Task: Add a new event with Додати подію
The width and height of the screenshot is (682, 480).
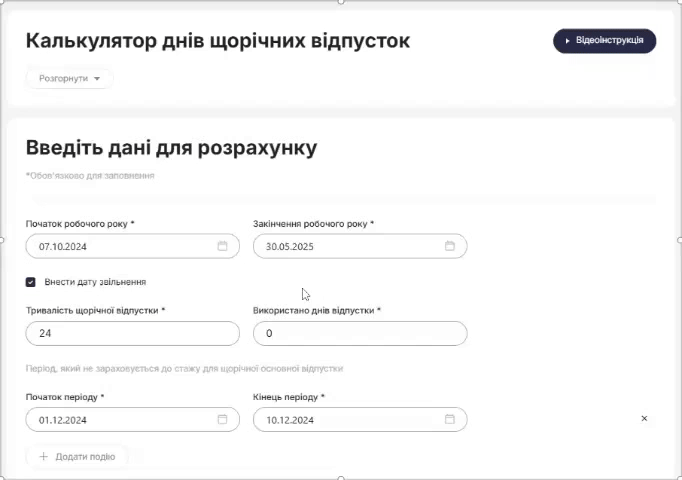Action: (77, 457)
